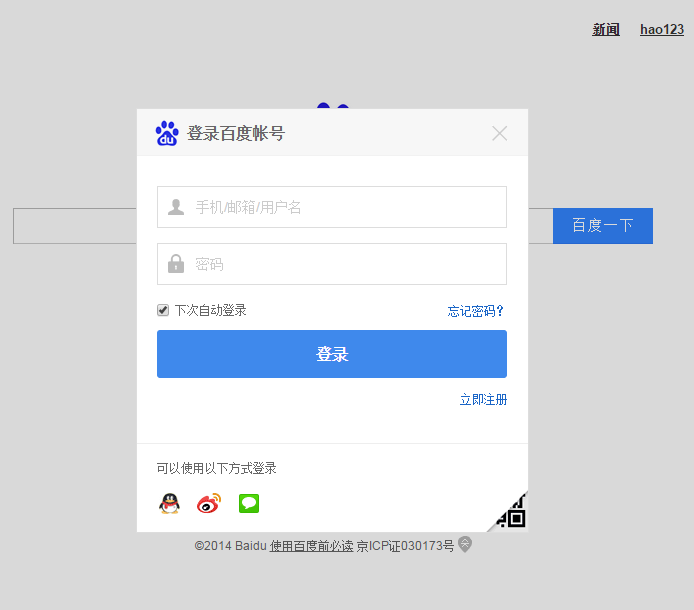Open 立即注册 registration link
694x610 pixels.
click(483, 400)
